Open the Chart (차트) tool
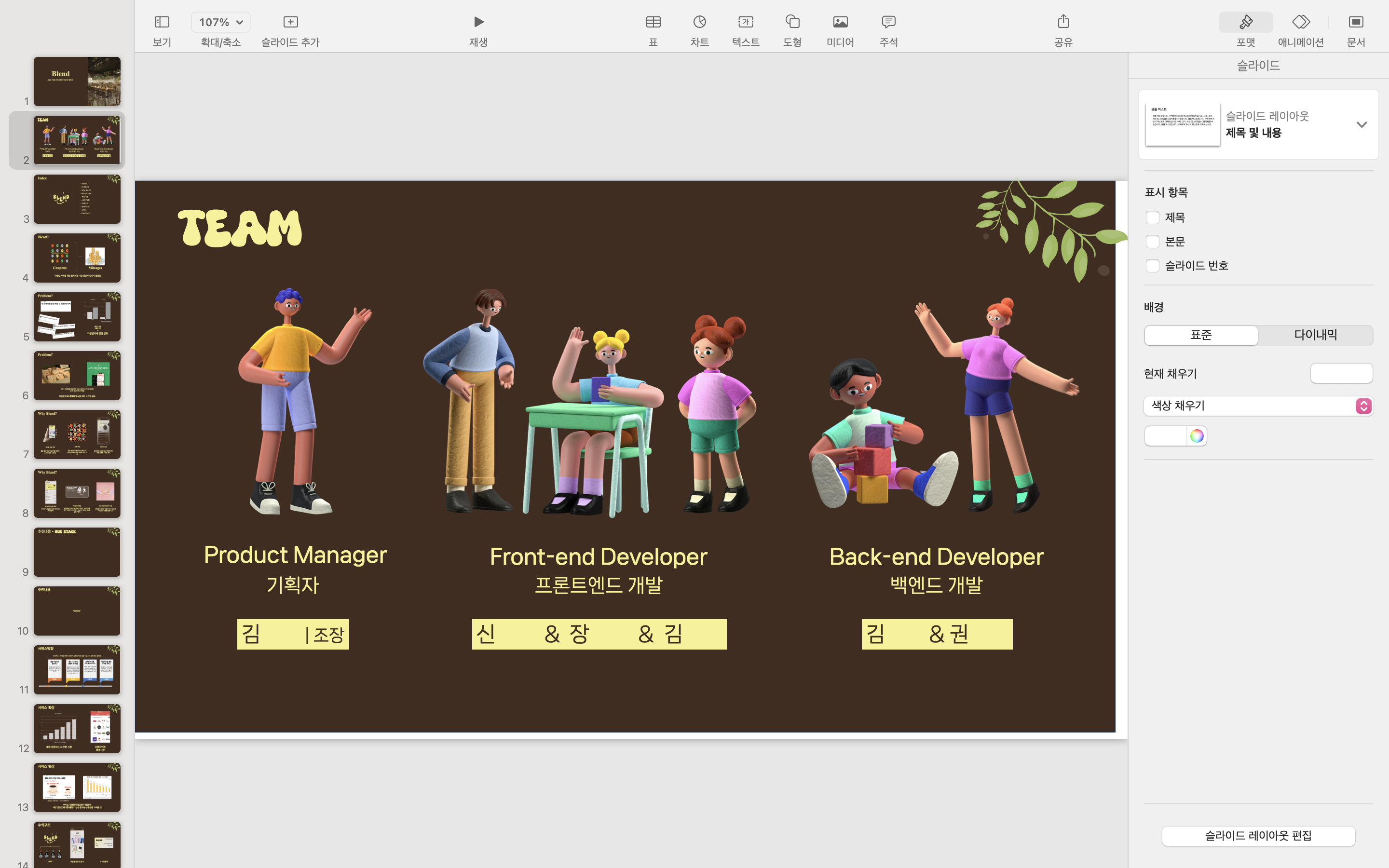The image size is (1389, 868). tap(699, 22)
